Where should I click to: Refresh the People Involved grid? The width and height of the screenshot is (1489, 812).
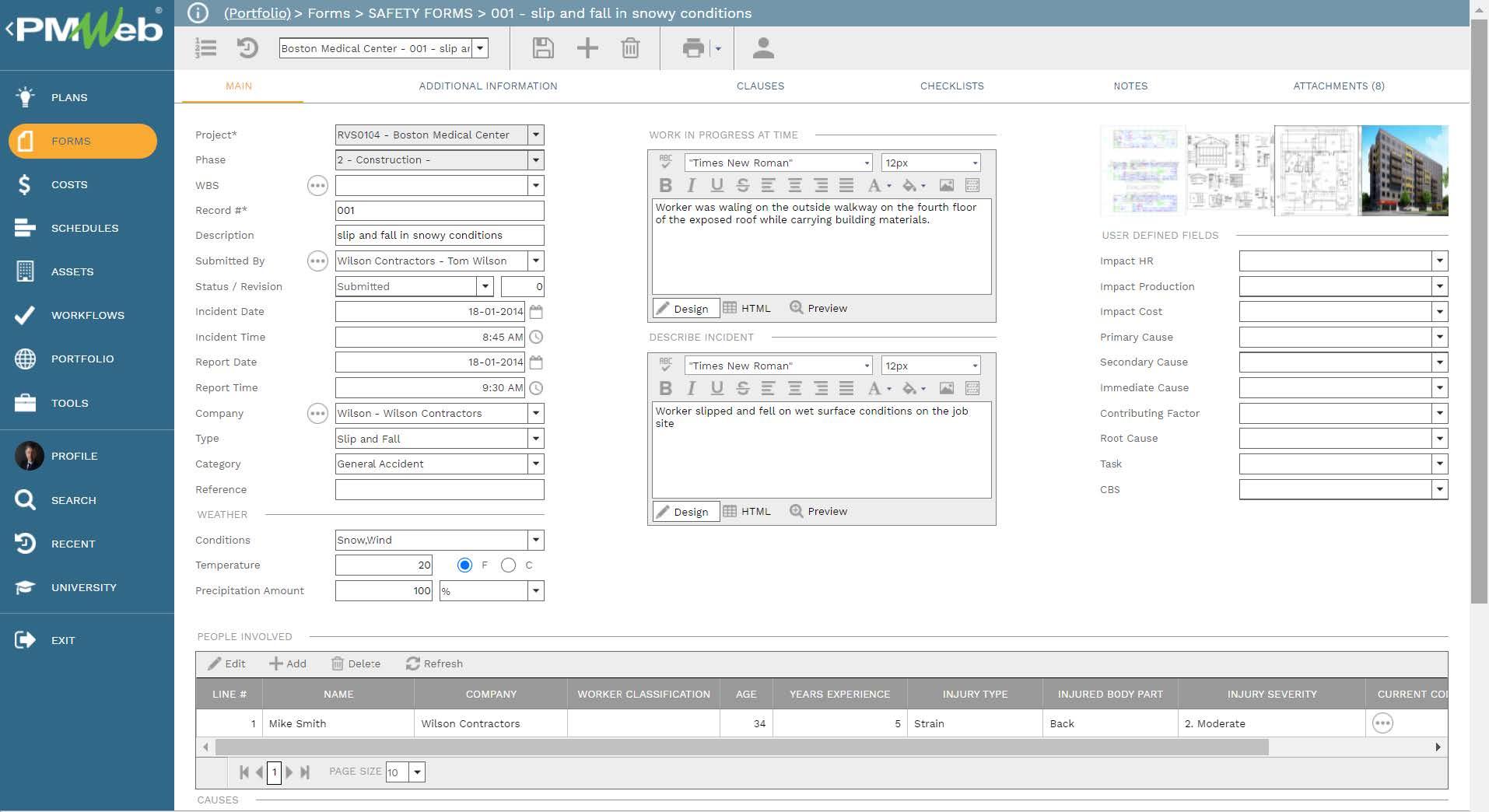click(x=434, y=664)
